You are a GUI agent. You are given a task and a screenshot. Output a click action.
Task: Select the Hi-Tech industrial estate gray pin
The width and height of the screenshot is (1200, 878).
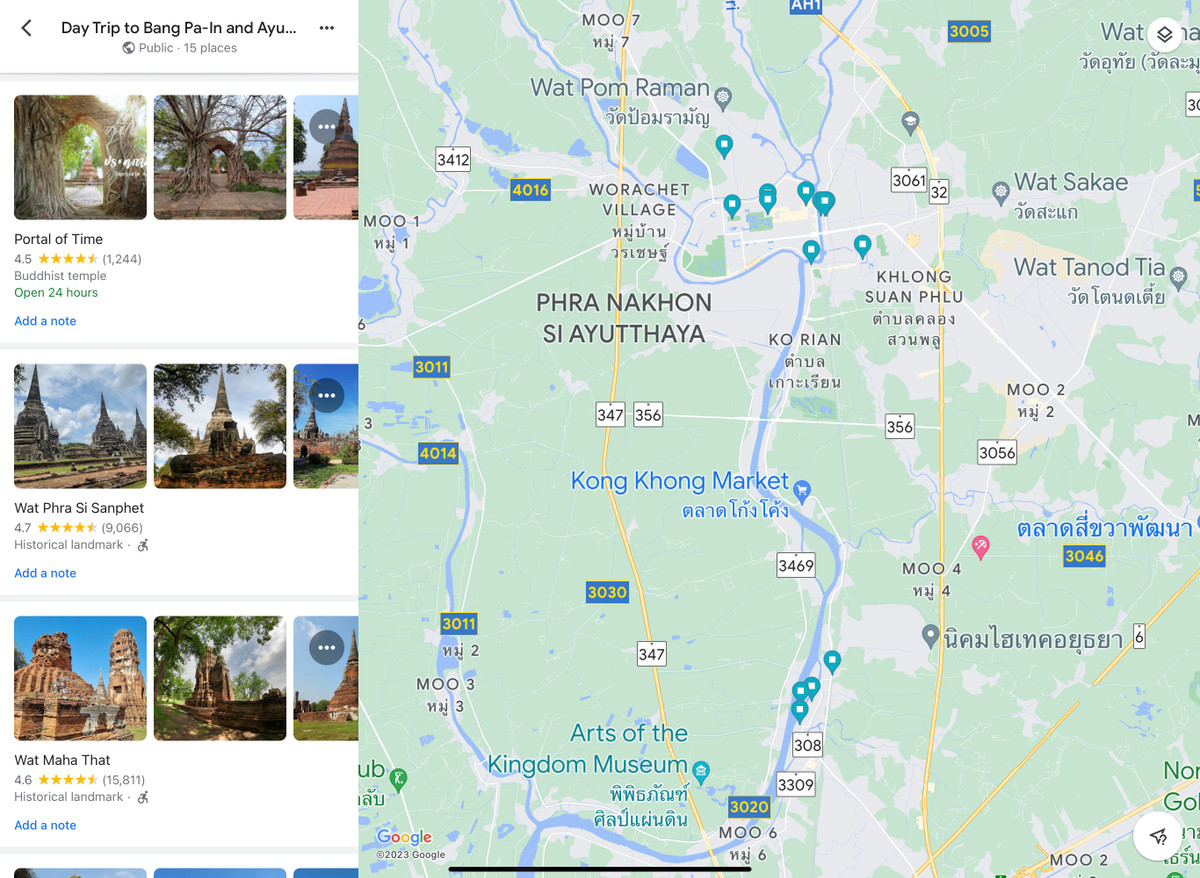tap(930, 635)
